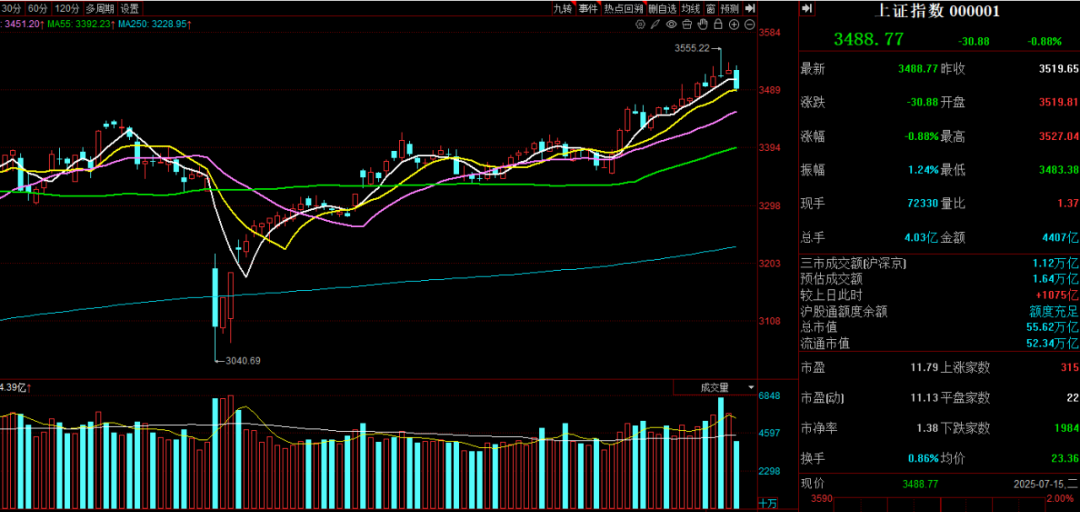Click the 较上日此时 +1075亿 row
The image size is (1080, 512).
pos(939,295)
